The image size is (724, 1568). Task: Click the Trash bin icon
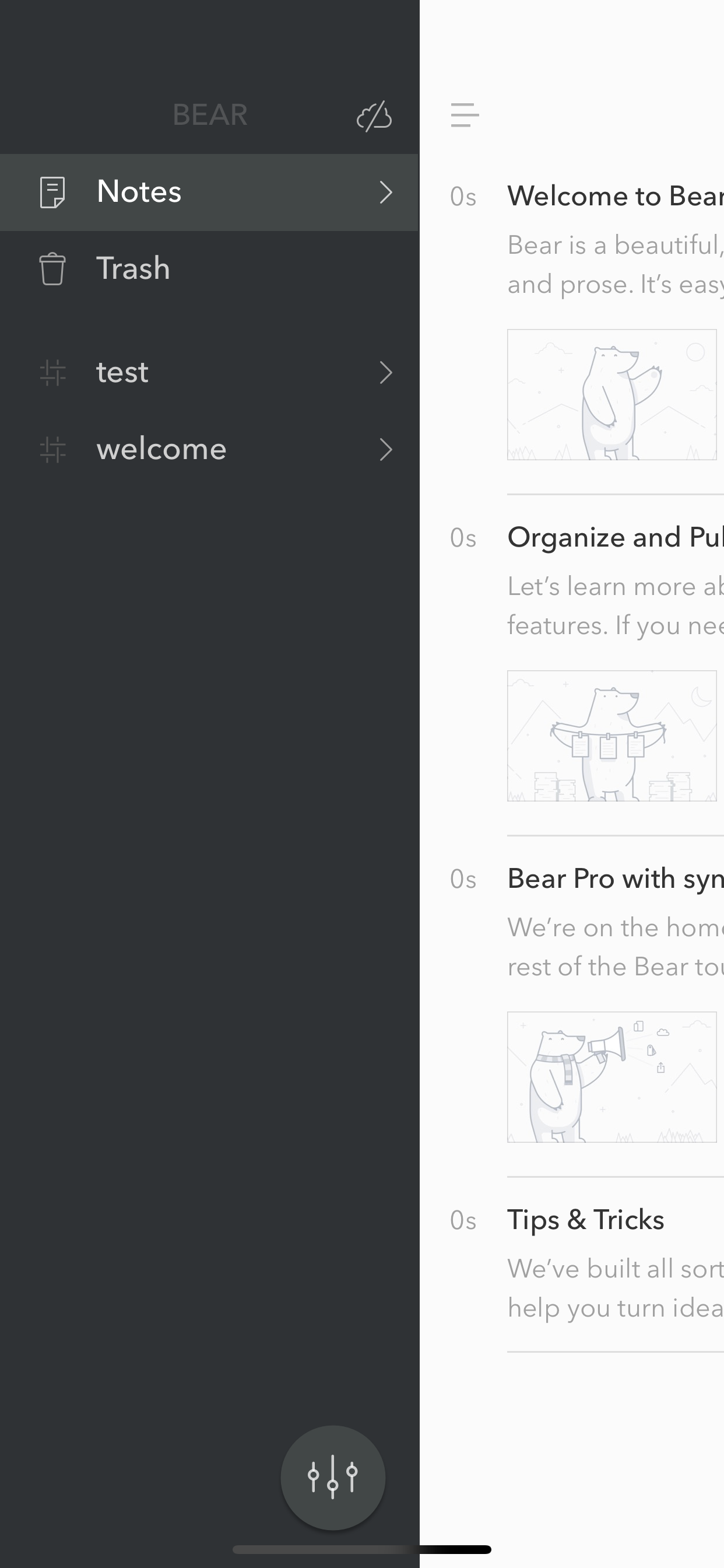[x=52, y=268]
